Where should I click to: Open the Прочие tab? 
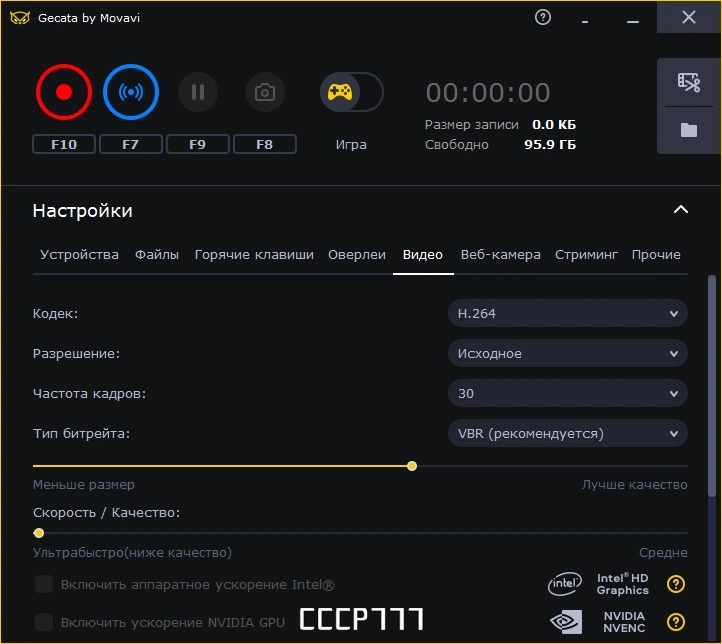656,255
